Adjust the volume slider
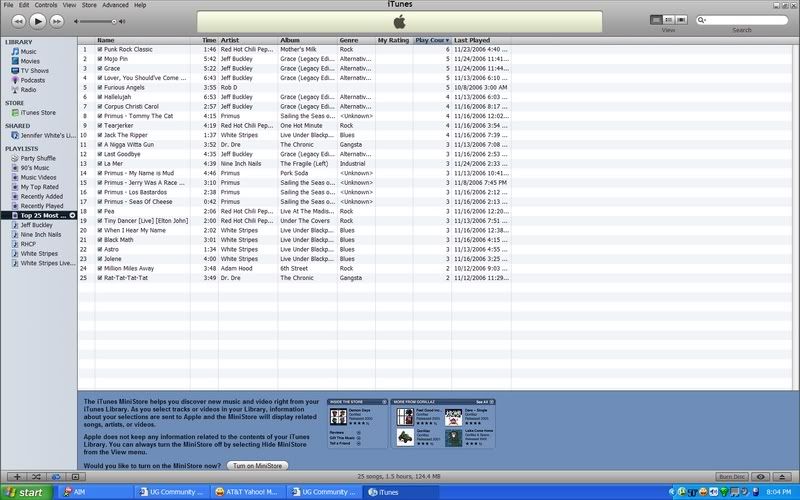The height and width of the screenshot is (500, 800). (97, 21)
